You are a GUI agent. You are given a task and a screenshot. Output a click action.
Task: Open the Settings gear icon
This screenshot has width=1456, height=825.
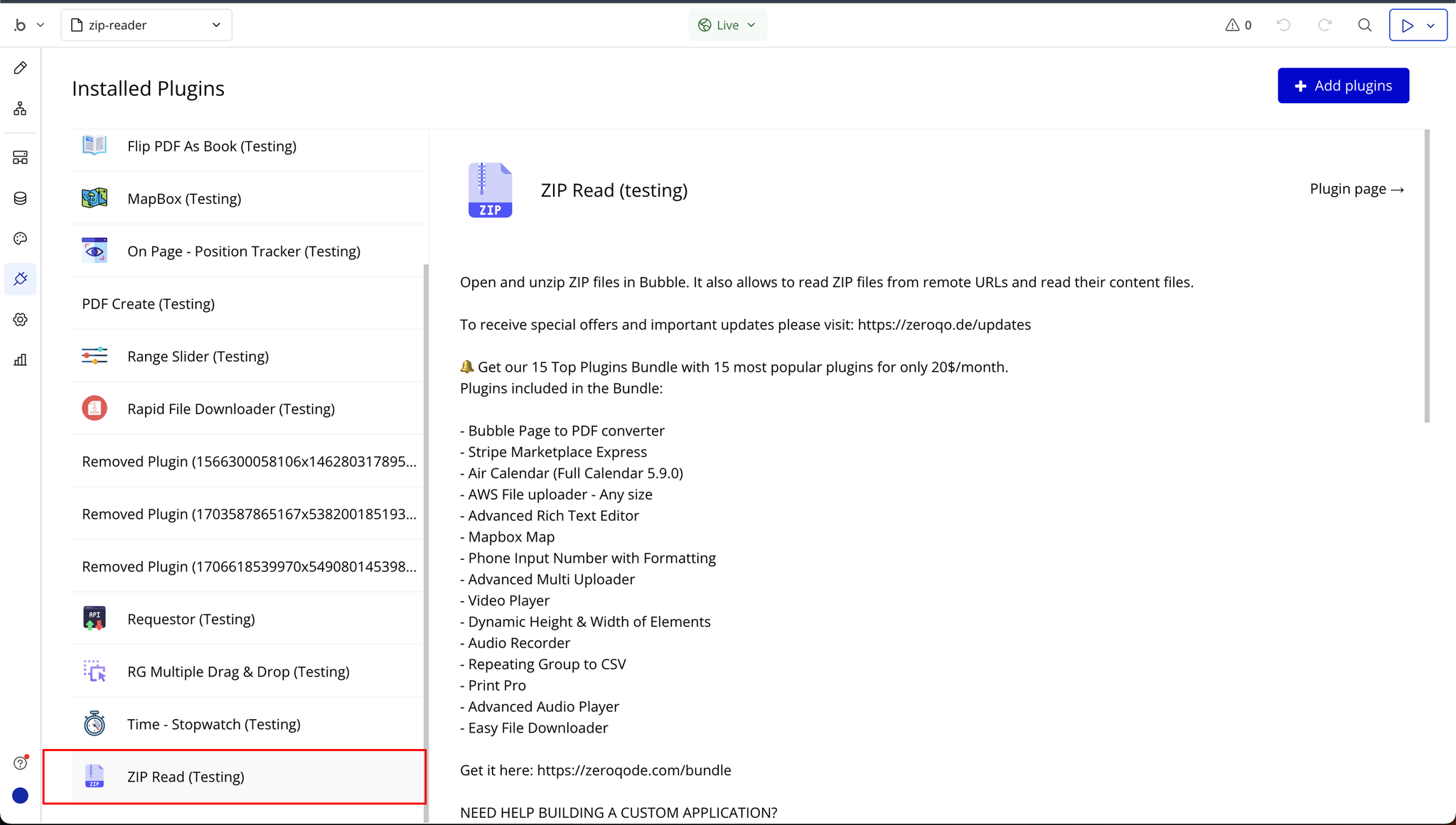tap(20, 320)
